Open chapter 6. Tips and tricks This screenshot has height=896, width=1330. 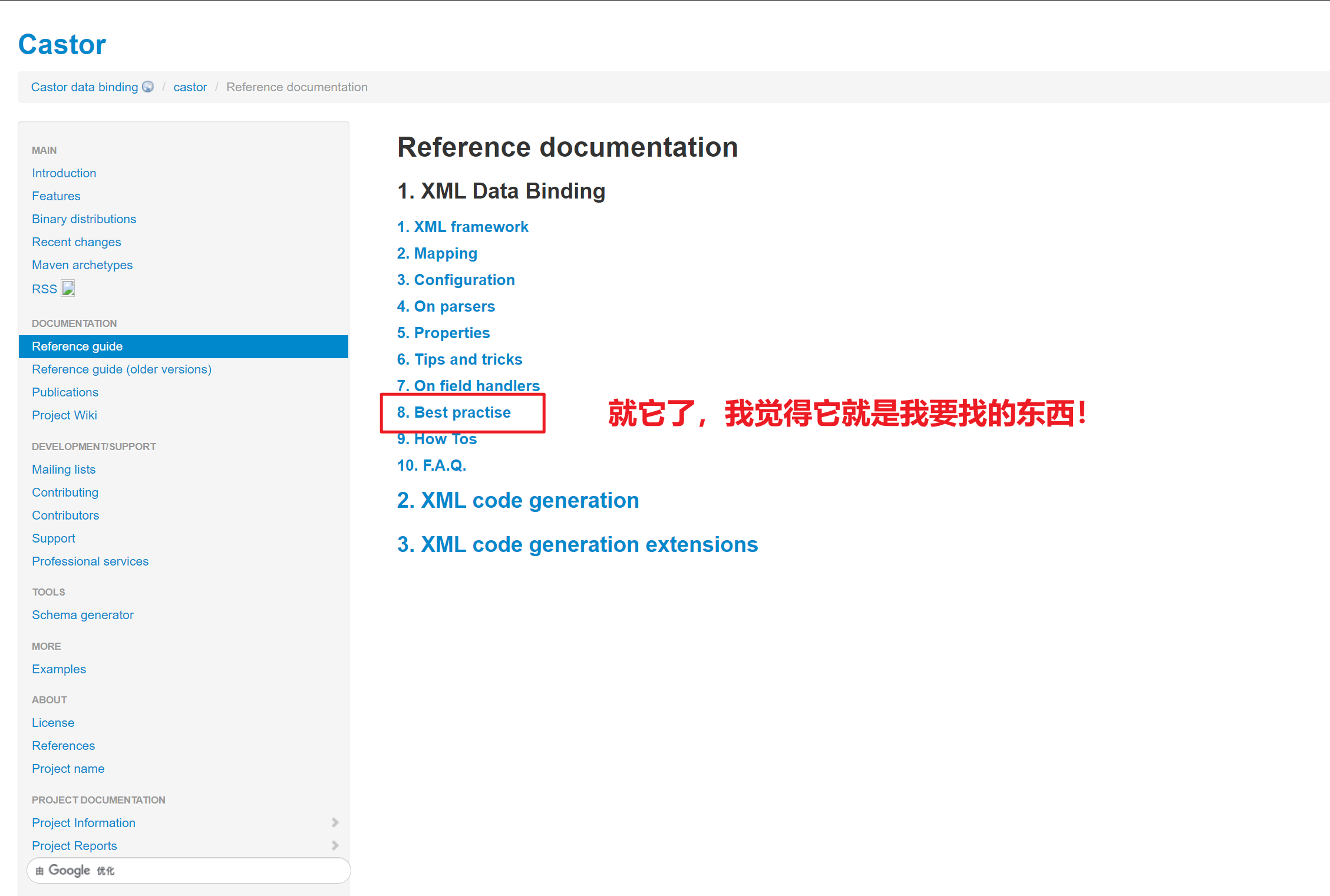460,359
